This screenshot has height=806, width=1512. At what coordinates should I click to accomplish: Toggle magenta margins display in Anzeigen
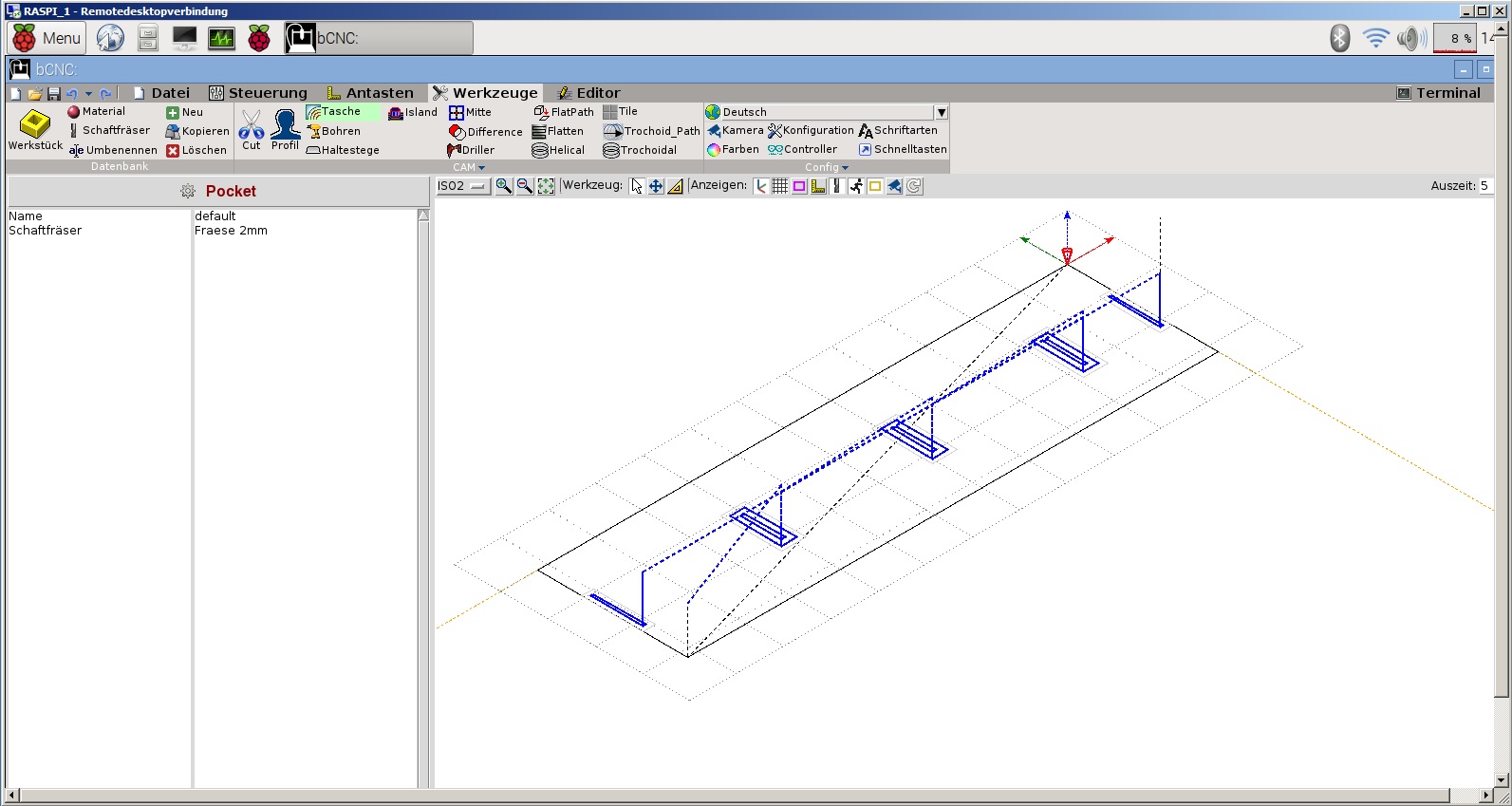pyautogui.click(x=799, y=186)
